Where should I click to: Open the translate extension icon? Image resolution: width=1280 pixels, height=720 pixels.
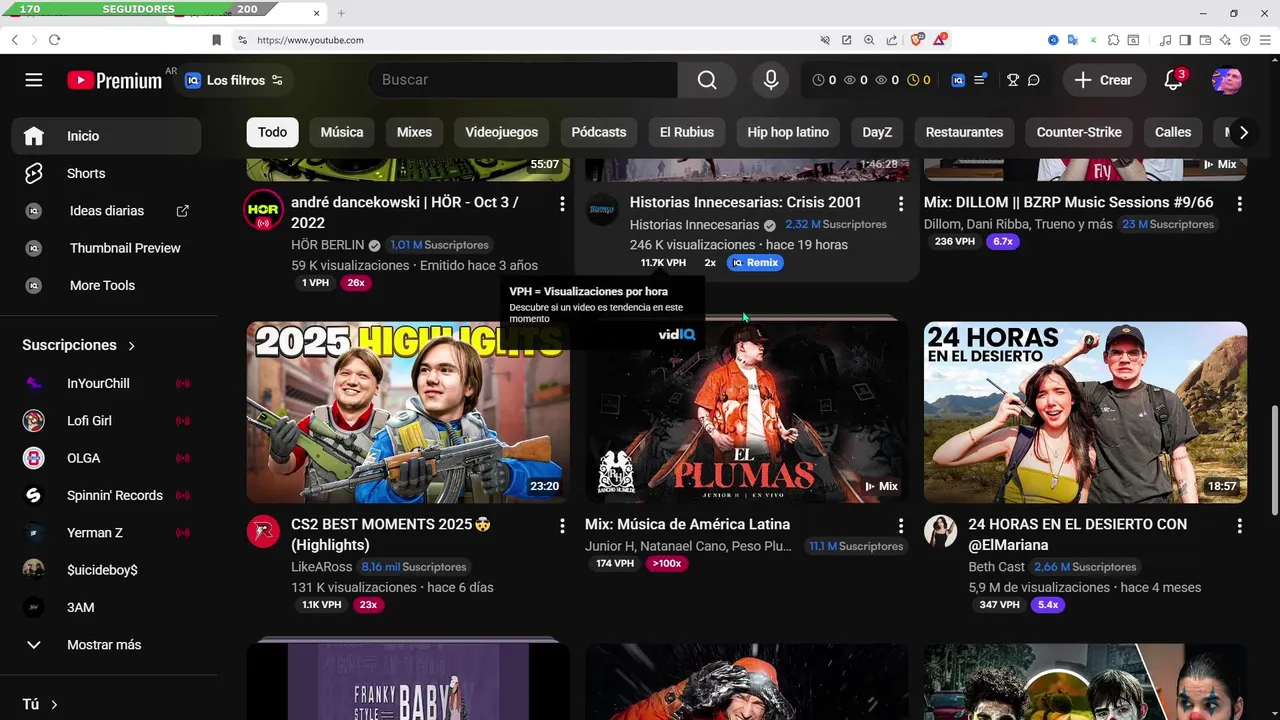pos(1073,40)
